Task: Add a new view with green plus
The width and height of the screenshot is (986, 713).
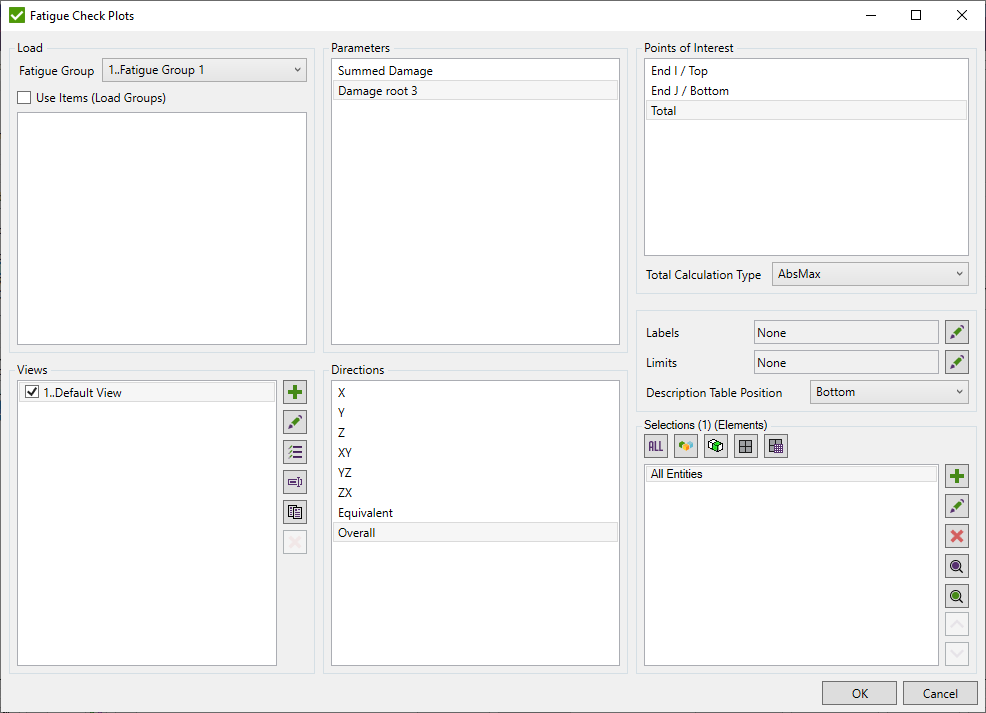Action: pyautogui.click(x=295, y=392)
